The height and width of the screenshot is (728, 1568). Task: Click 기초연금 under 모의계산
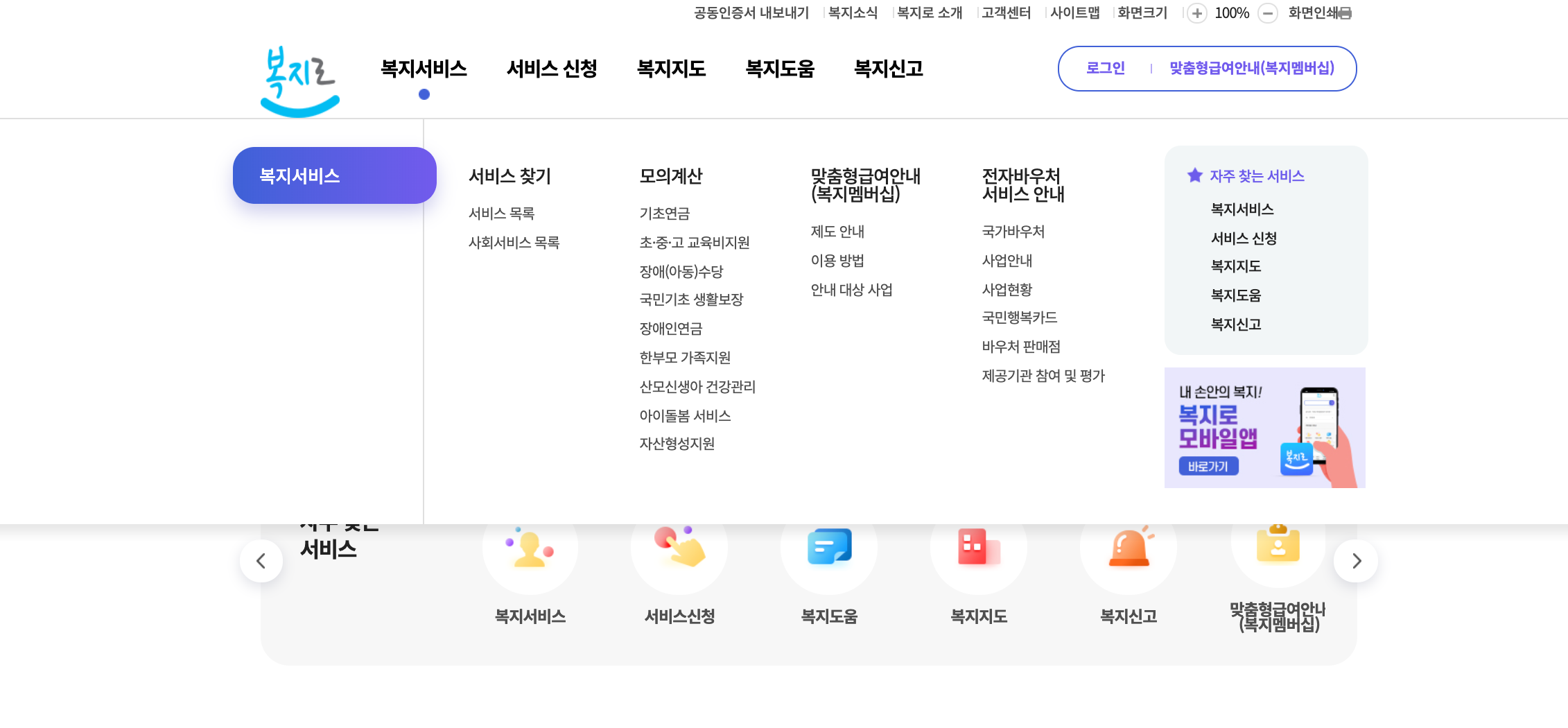(x=664, y=214)
